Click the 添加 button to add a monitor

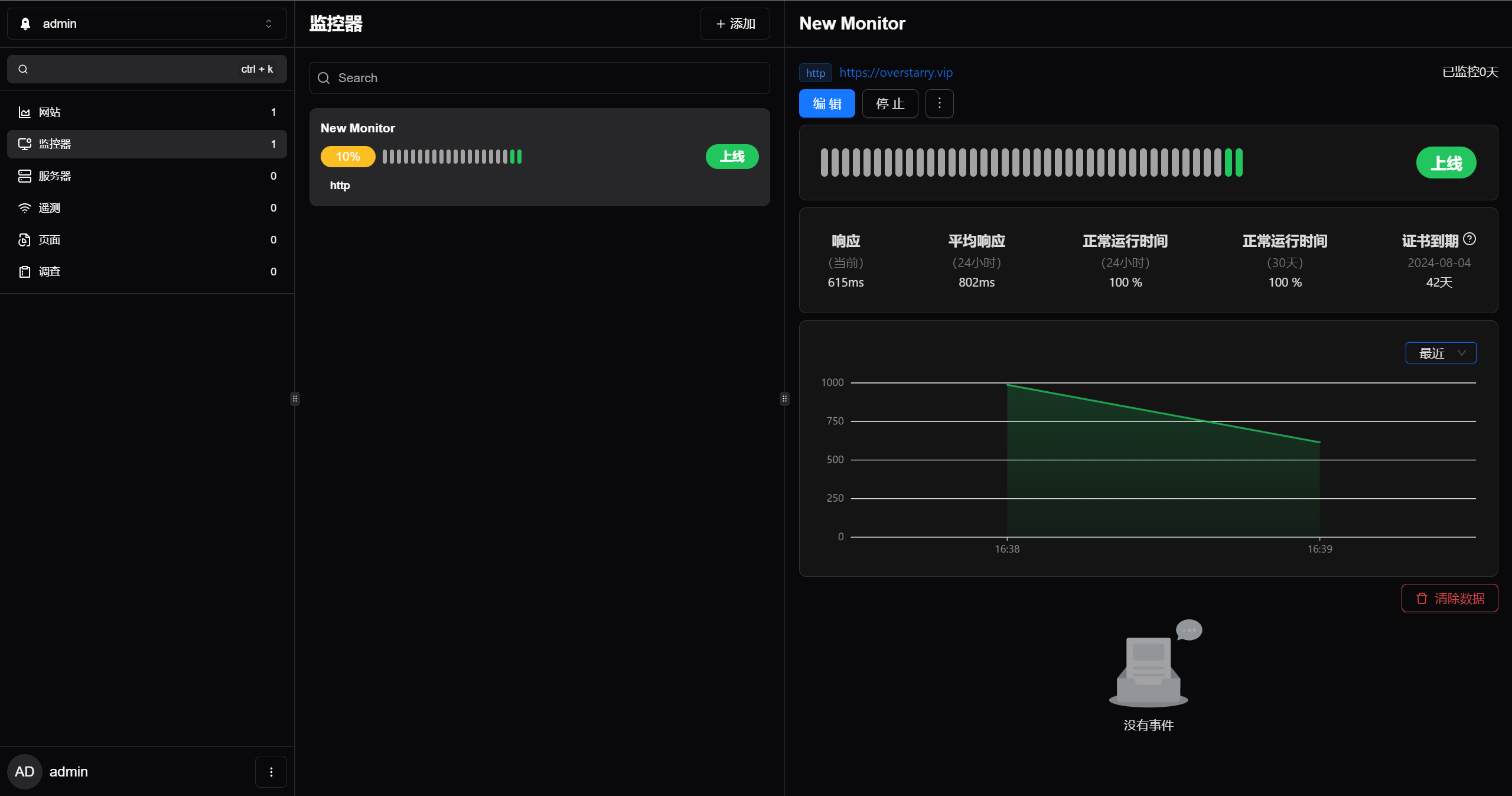click(x=735, y=24)
